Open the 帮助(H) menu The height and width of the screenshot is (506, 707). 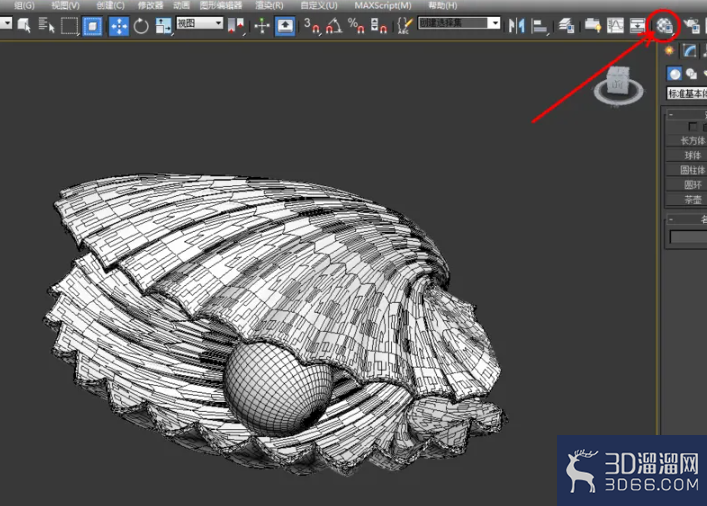[x=442, y=5]
